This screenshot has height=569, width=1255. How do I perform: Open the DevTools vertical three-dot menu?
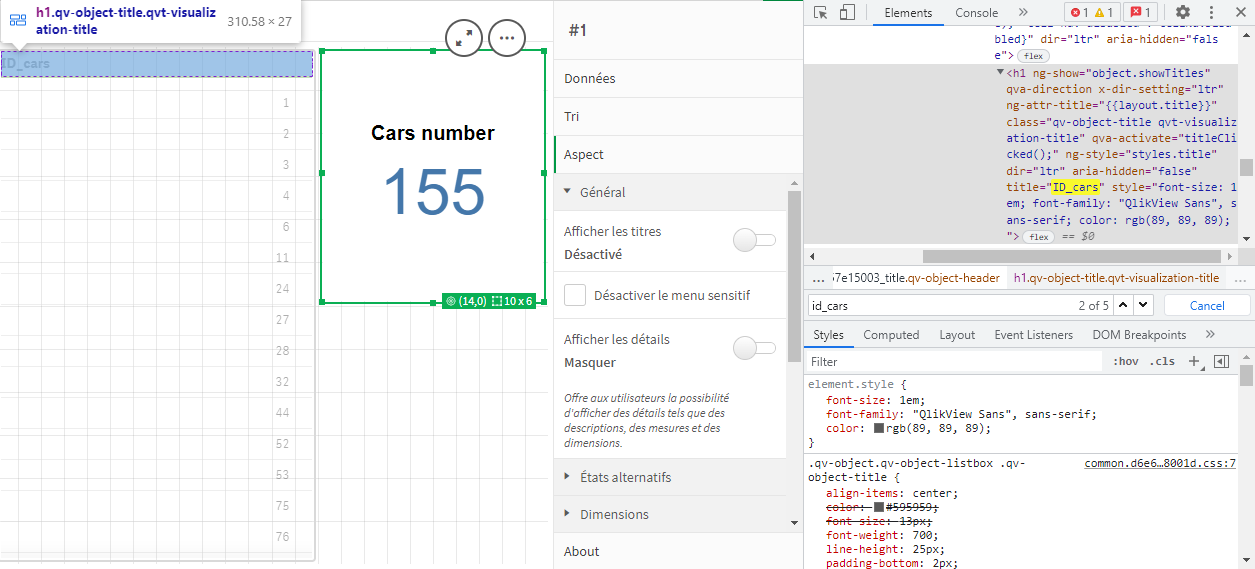click(x=1211, y=13)
